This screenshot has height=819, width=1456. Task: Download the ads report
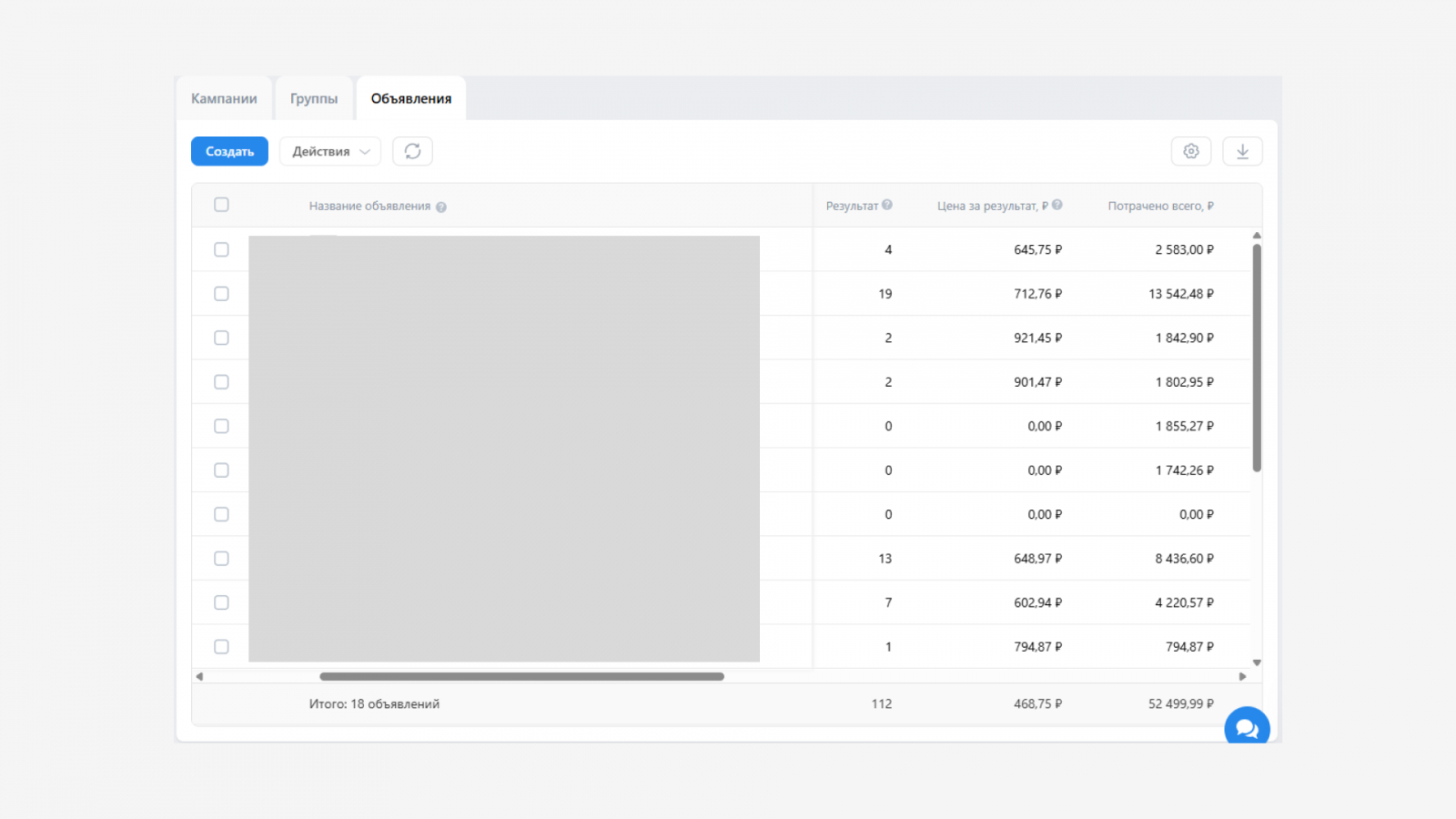tap(1242, 151)
